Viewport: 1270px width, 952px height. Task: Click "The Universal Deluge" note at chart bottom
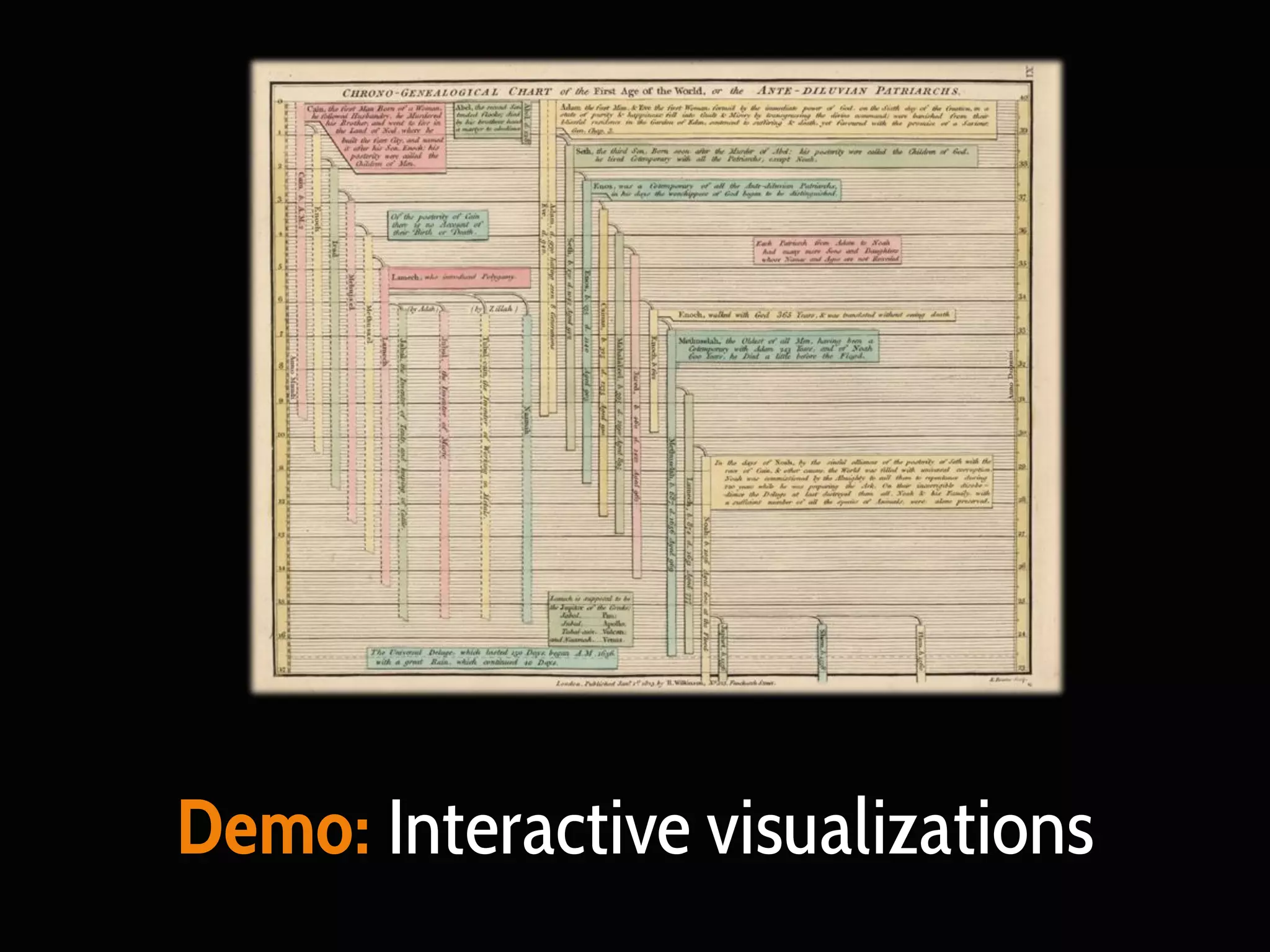(492, 658)
